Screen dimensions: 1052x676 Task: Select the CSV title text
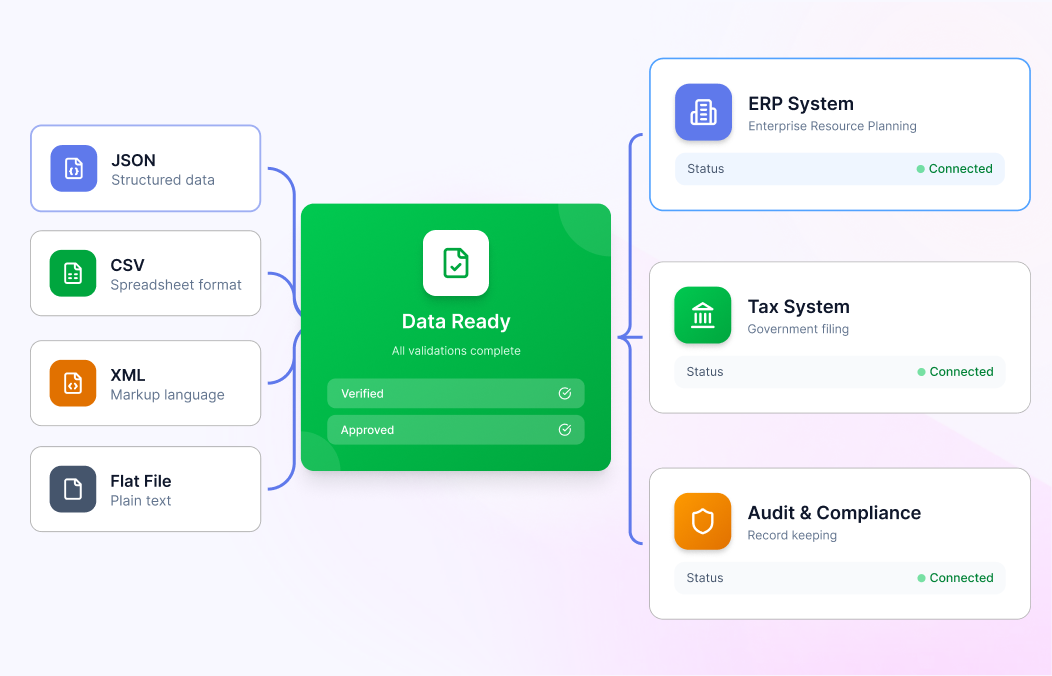(127, 265)
